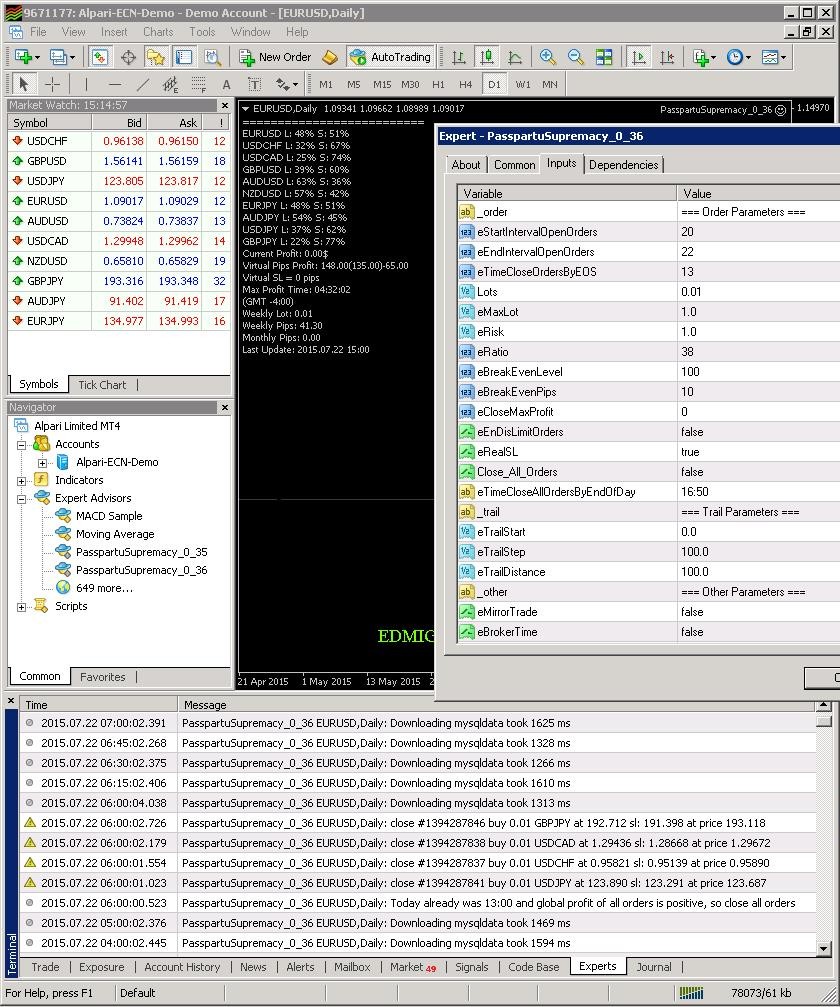The image size is (840, 1007).
Task: Close the Market Watch panel
Action: coord(225,105)
